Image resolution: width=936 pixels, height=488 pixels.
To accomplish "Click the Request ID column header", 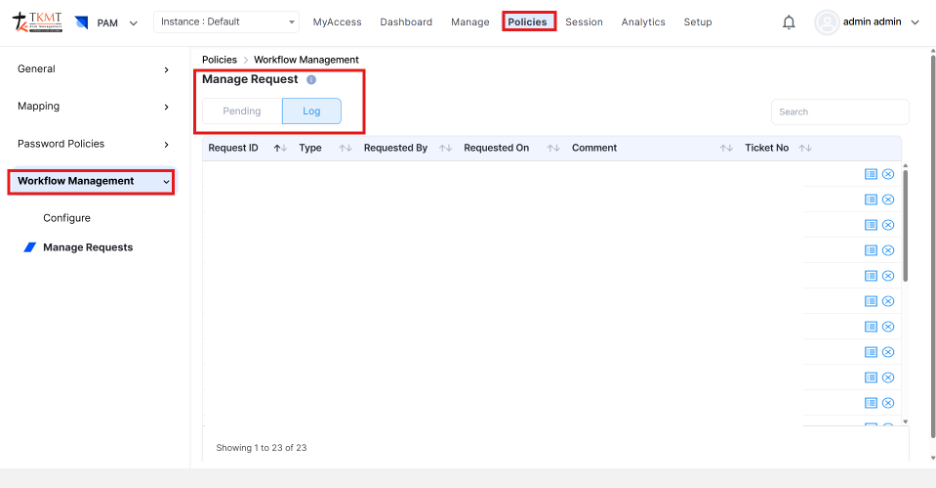I will (233, 148).
